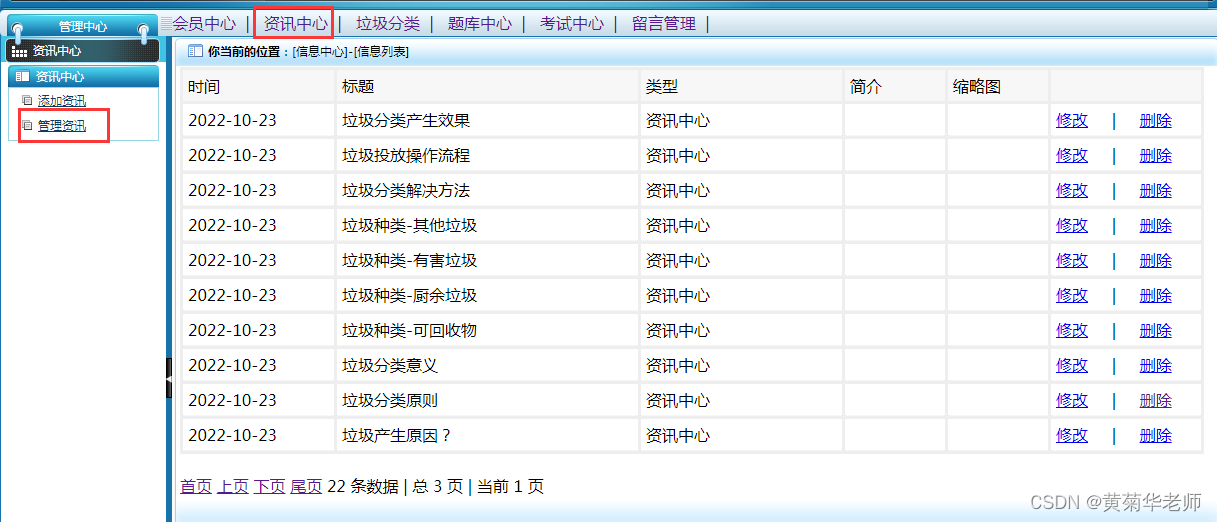
Task: Go to next page via 下页
Action: pyautogui.click(x=269, y=487)
